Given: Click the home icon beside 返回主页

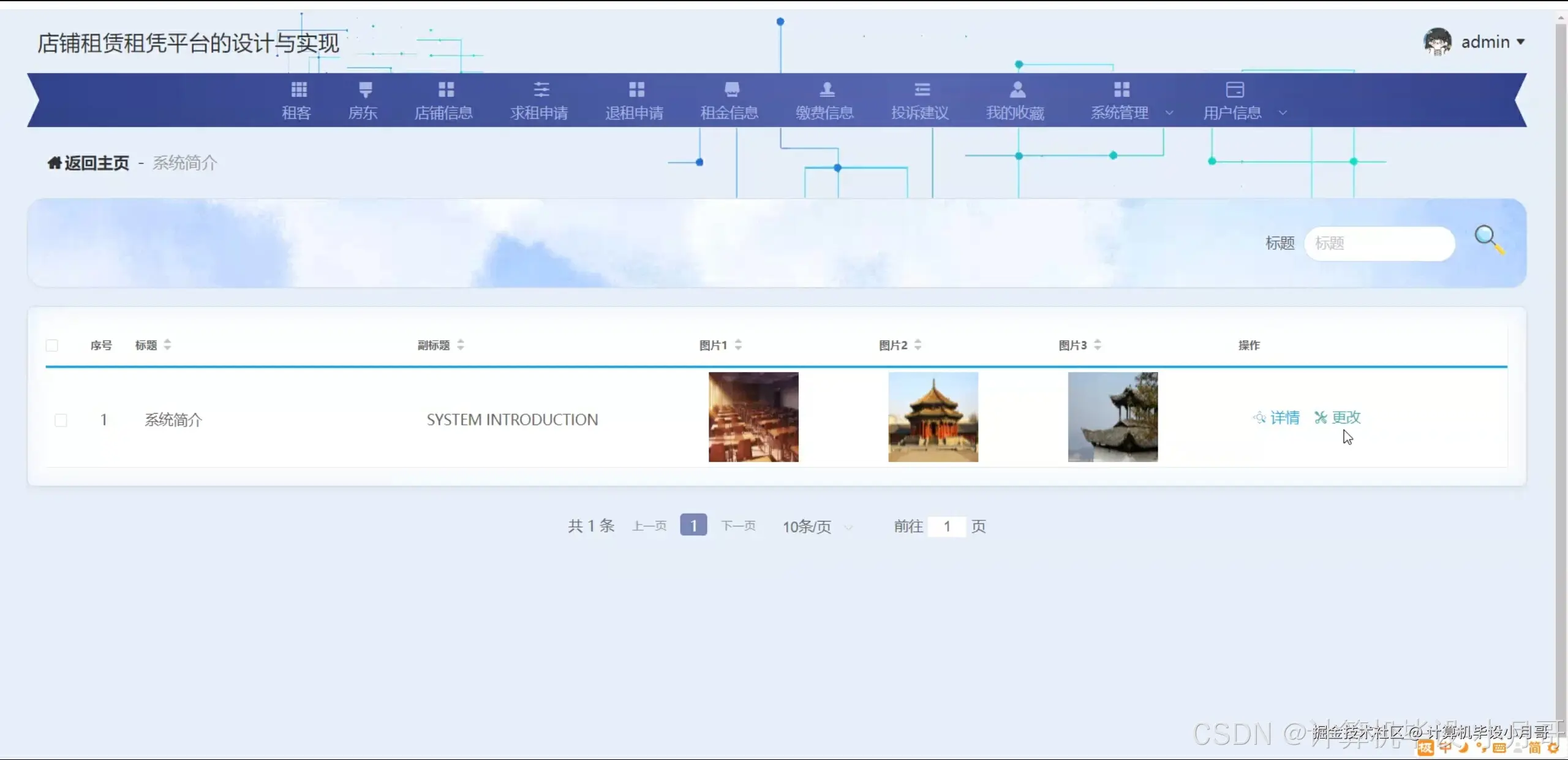Looking at the screenshot, I should 55,163.
